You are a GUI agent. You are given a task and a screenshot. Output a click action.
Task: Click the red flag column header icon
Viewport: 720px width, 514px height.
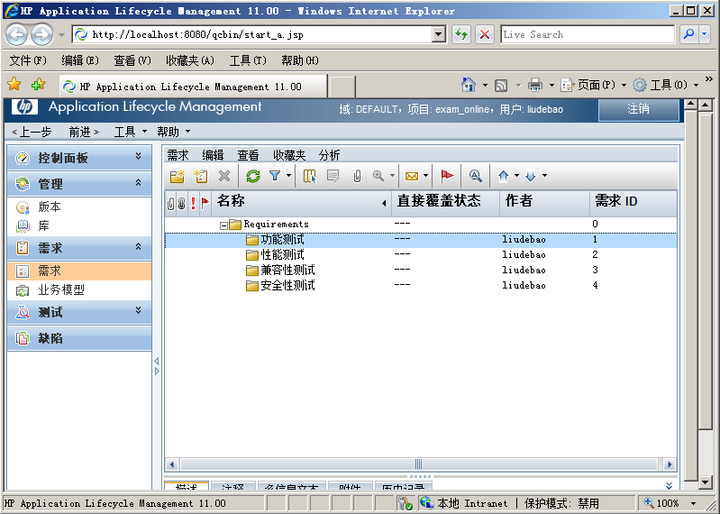[x=205, y=203]
